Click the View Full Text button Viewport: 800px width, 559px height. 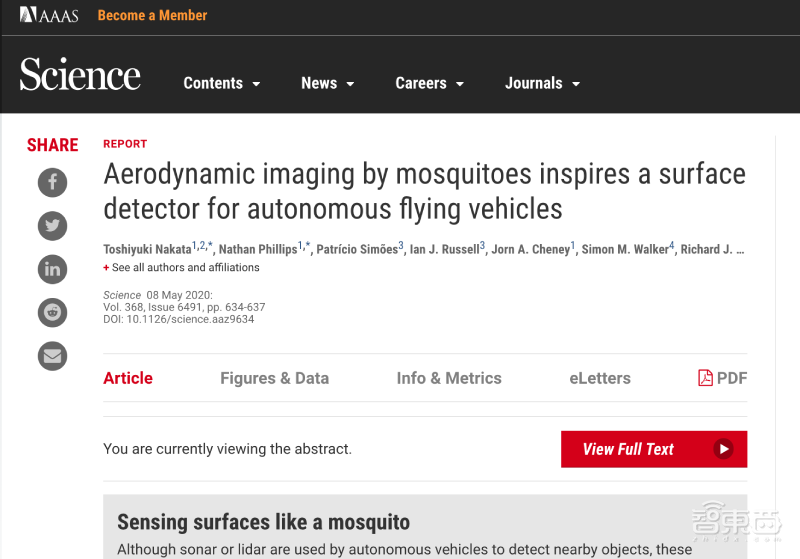(x=653, y=449)
